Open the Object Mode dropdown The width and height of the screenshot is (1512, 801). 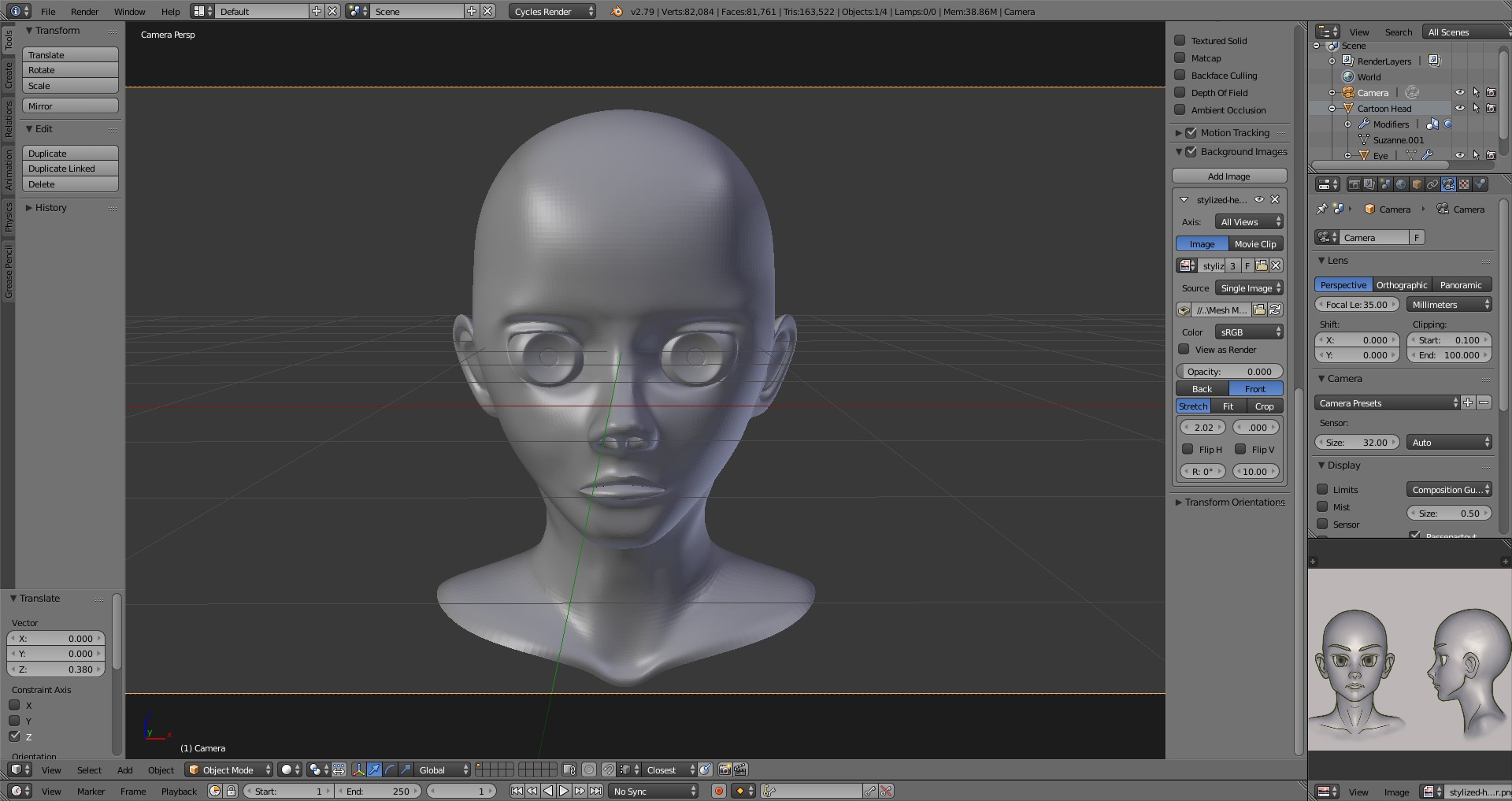pos(228,769)
